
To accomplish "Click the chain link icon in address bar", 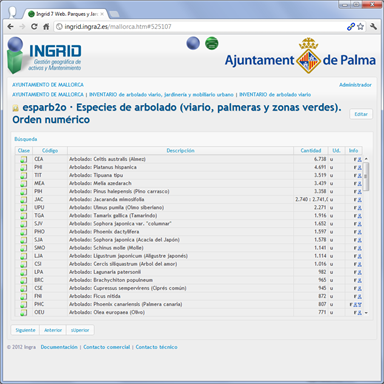I will 350,27.
